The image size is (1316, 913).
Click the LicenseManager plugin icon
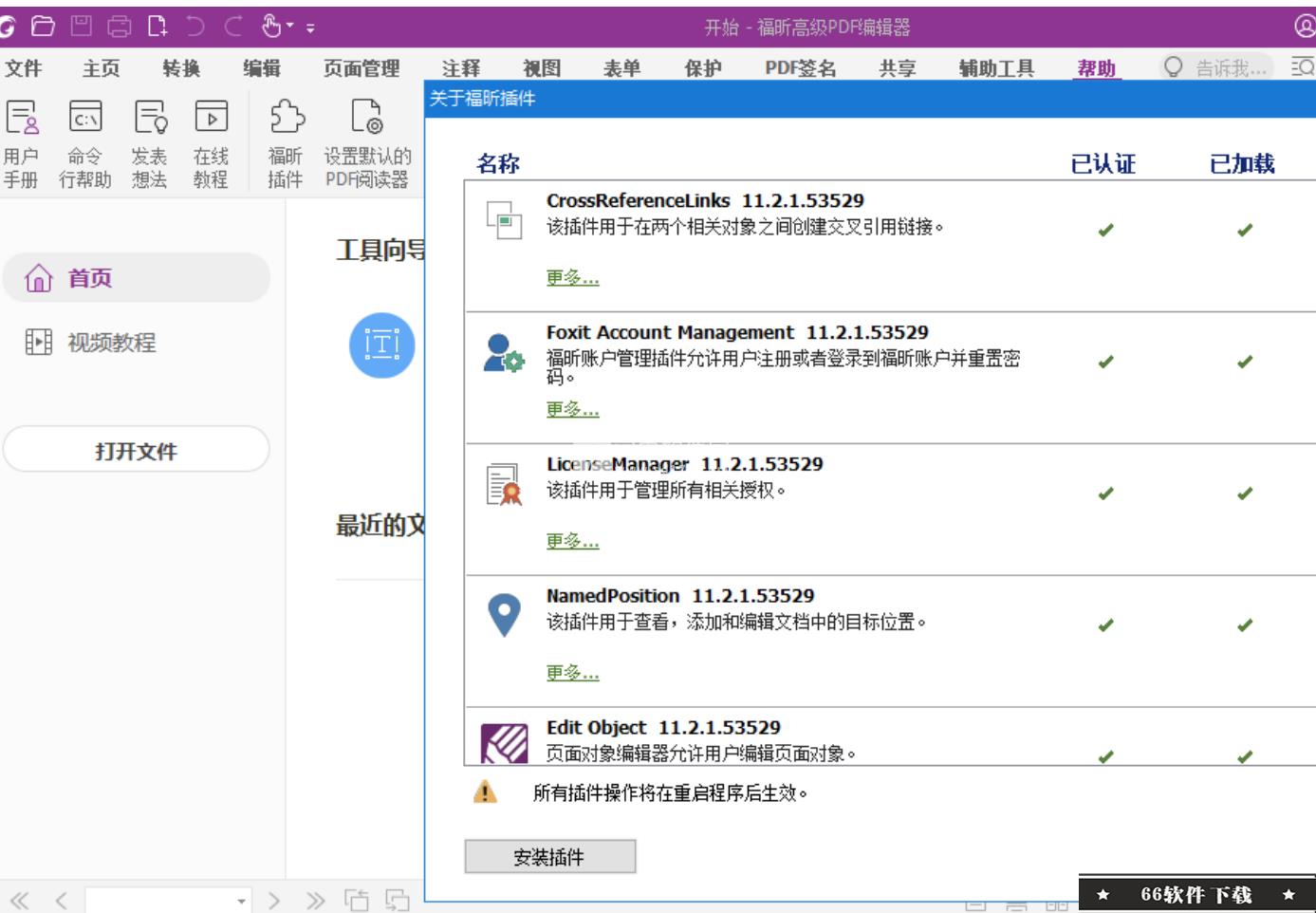tap(504, 484)
